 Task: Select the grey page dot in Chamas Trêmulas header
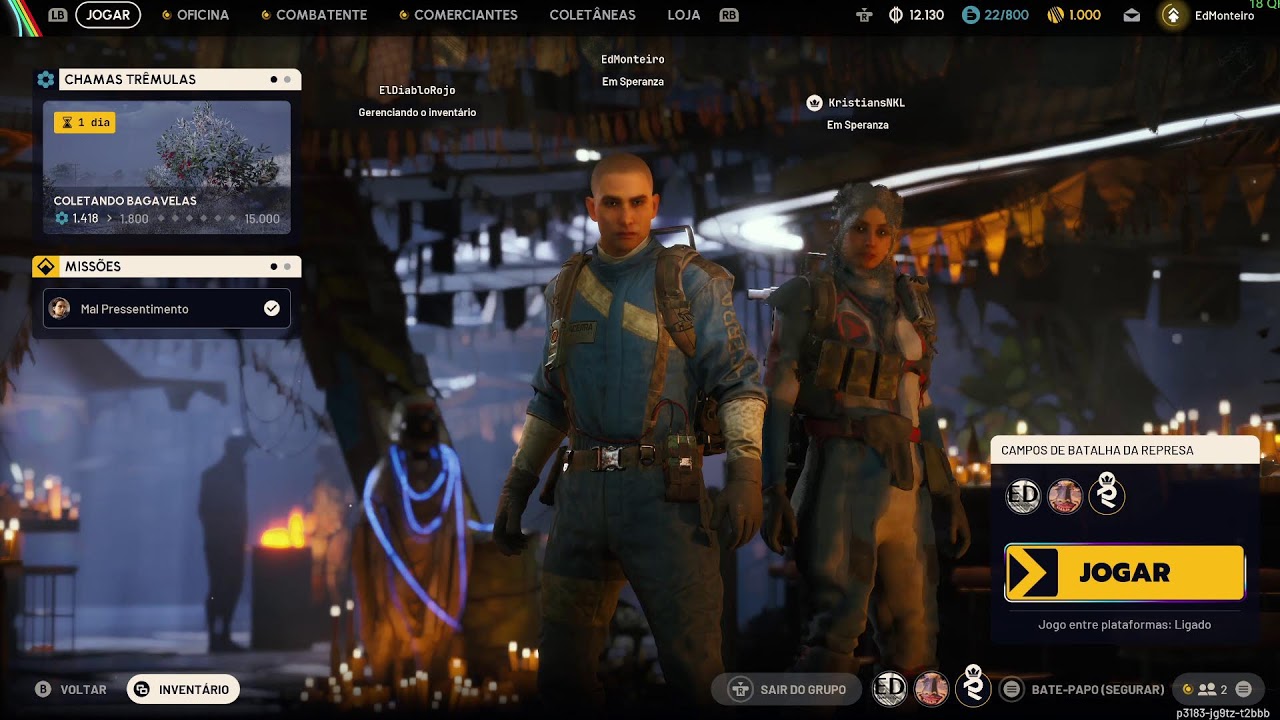click(x=287, y=79)
